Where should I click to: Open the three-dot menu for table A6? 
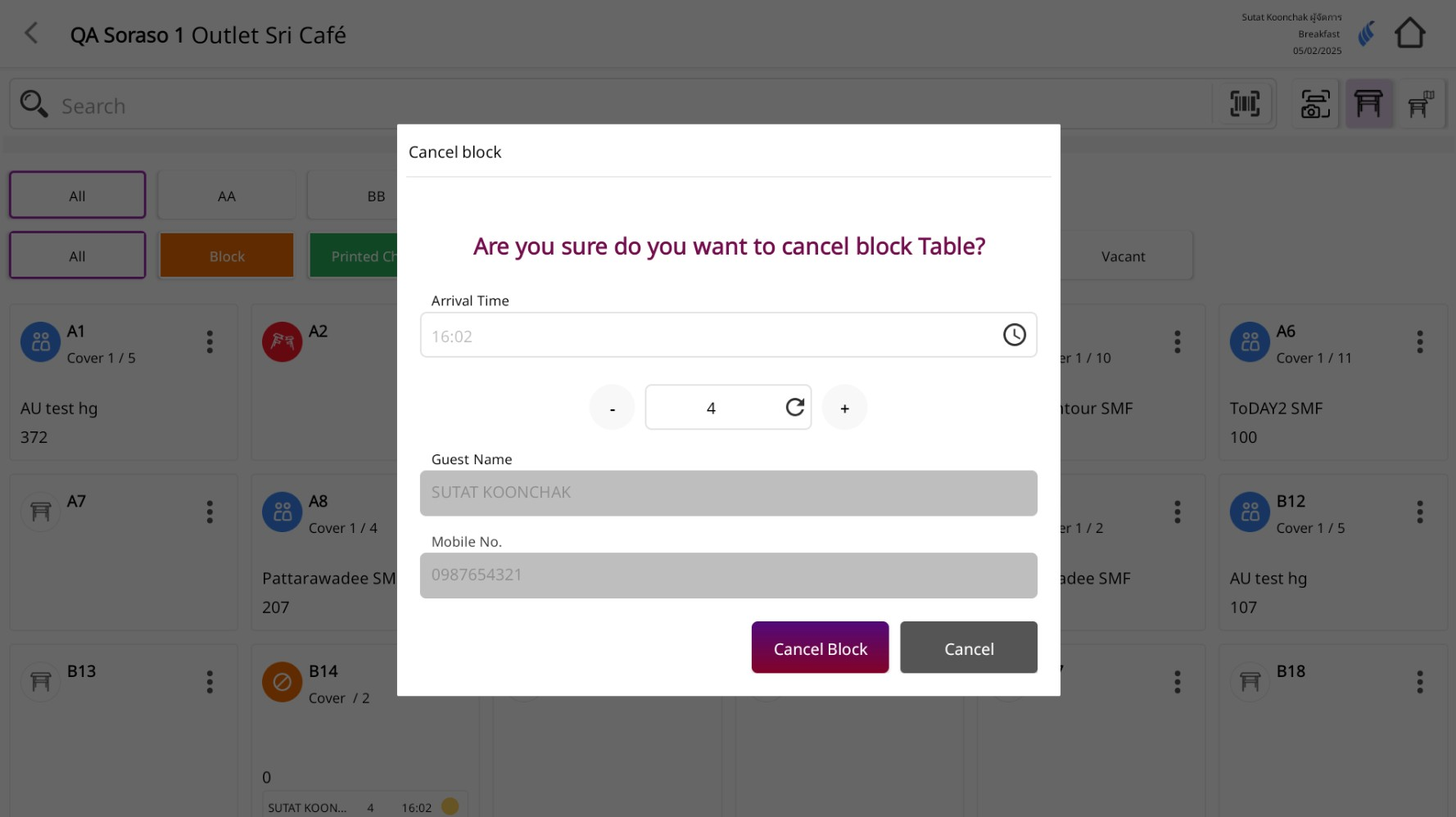coord(1419,342)
